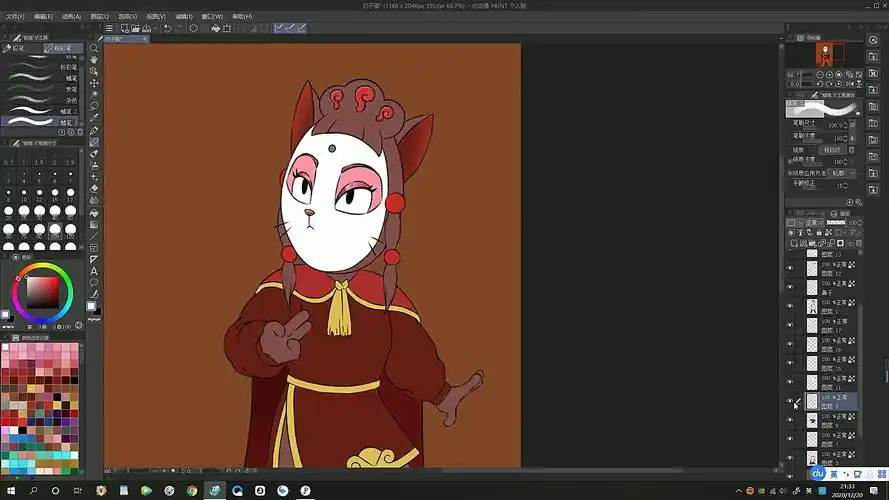Toggle visibility of layer 图层 17
This screenshot has width=889, height=500.
790,324
